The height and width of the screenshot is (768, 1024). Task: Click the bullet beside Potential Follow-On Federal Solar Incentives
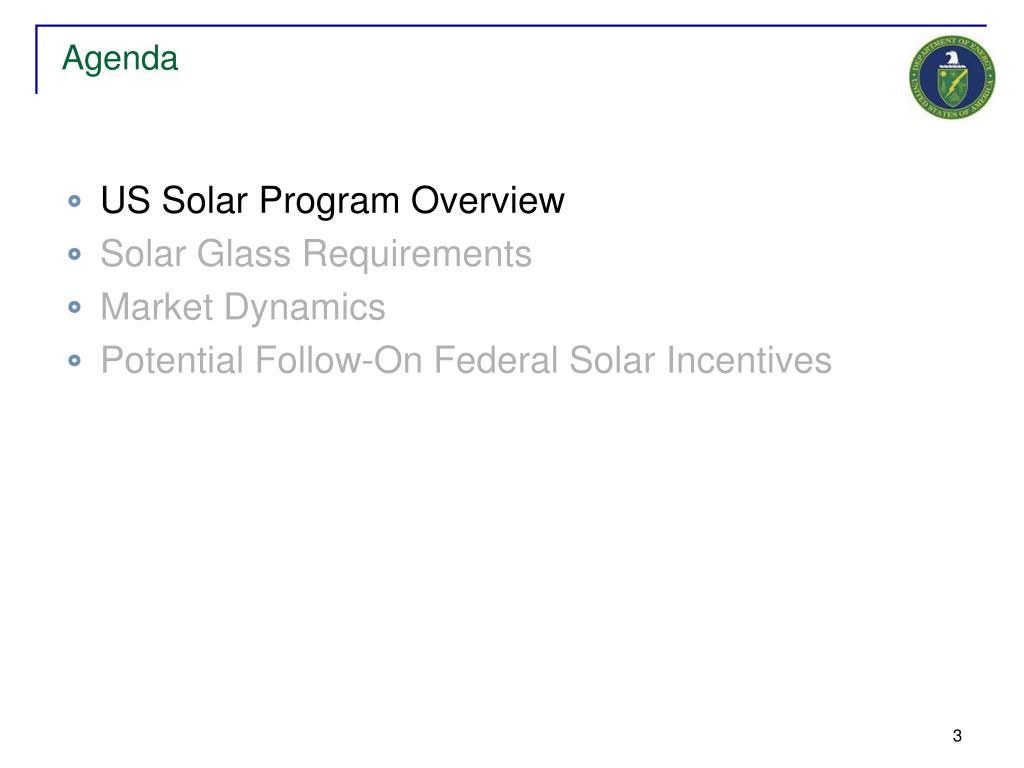pos(74,360)
